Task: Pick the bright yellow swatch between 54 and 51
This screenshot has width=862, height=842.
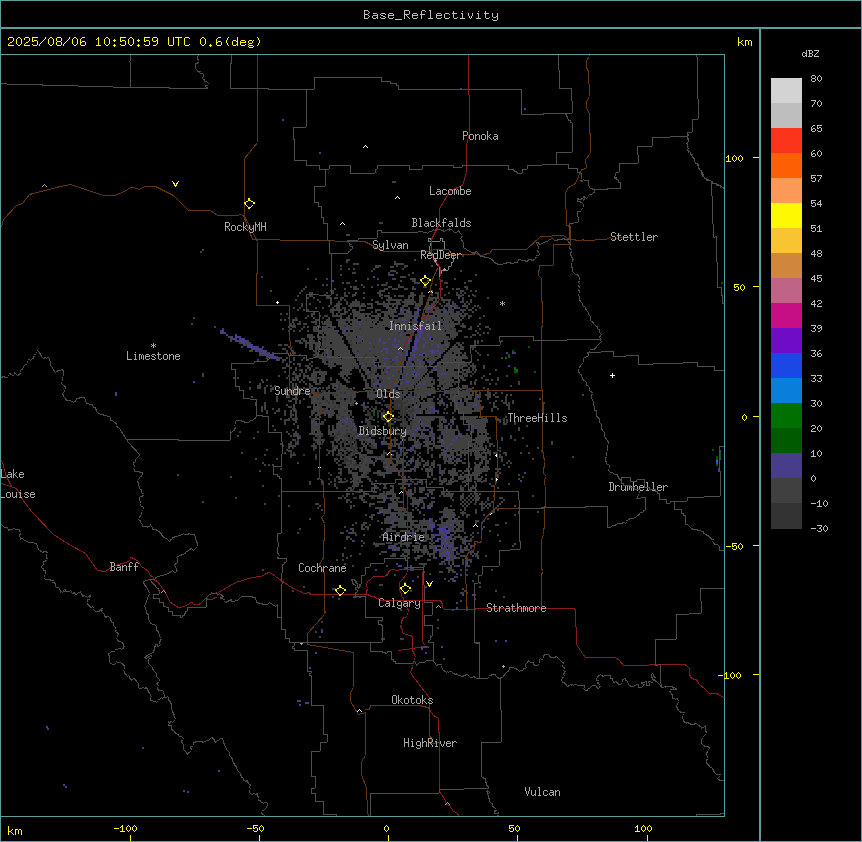Action: pyautogui.click(x=786, y=215)
